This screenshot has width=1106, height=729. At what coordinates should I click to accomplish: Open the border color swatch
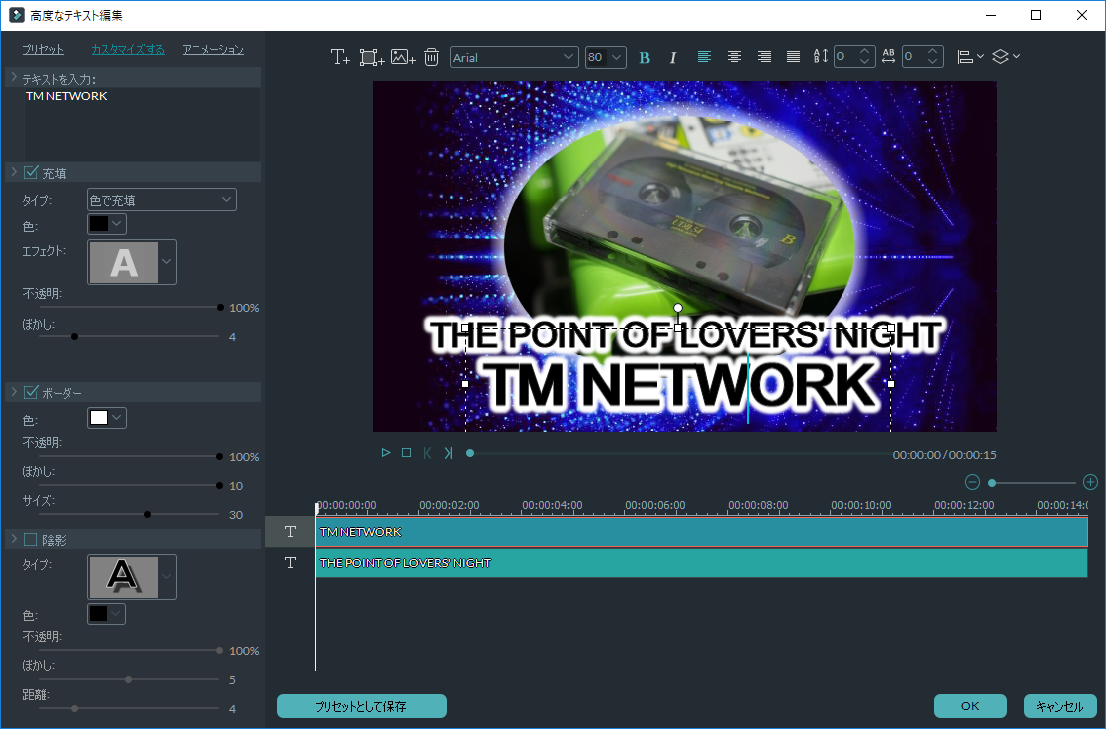tap(107, 418)
